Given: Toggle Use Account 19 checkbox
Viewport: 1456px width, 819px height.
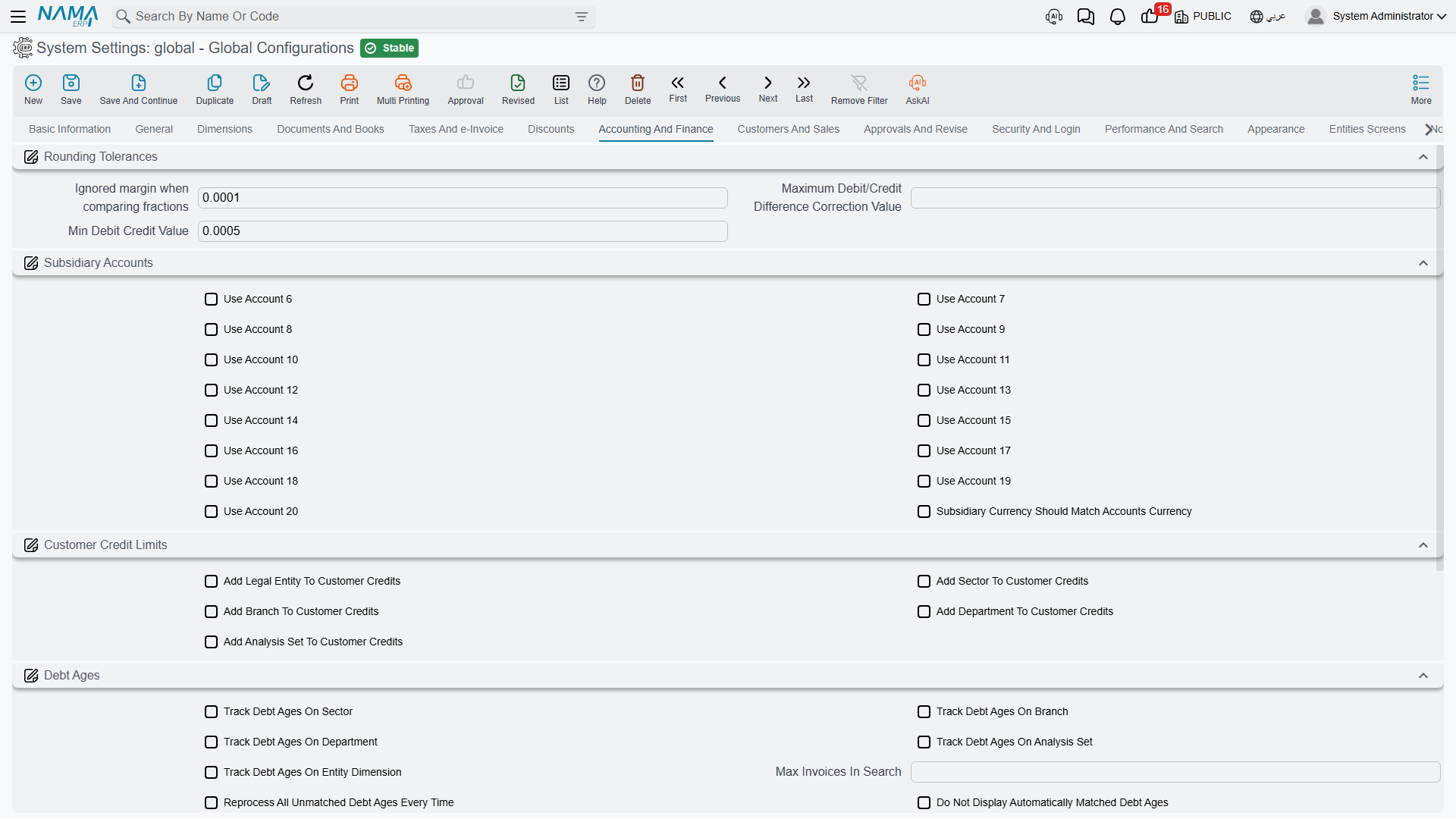Looking at the screenshot, I should coord(924,482).
